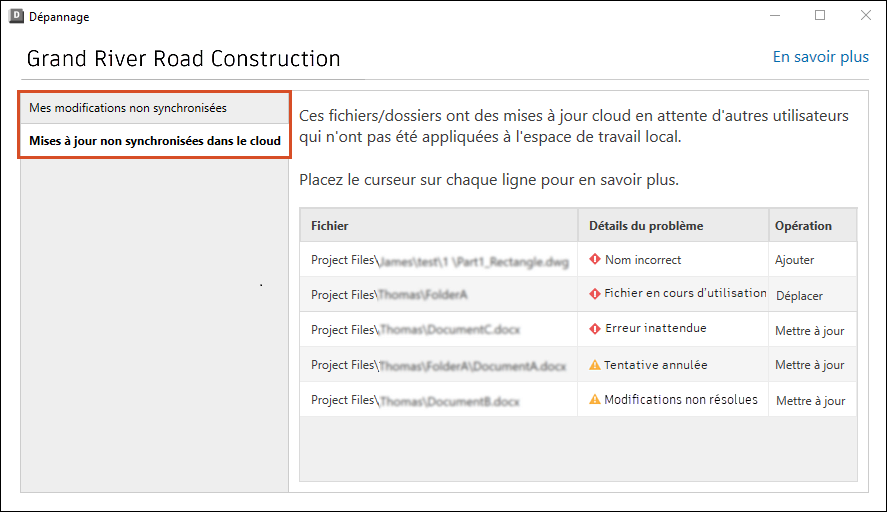Minimize the Dépannage window
The image size is (887, 512).
click(775, 15)
